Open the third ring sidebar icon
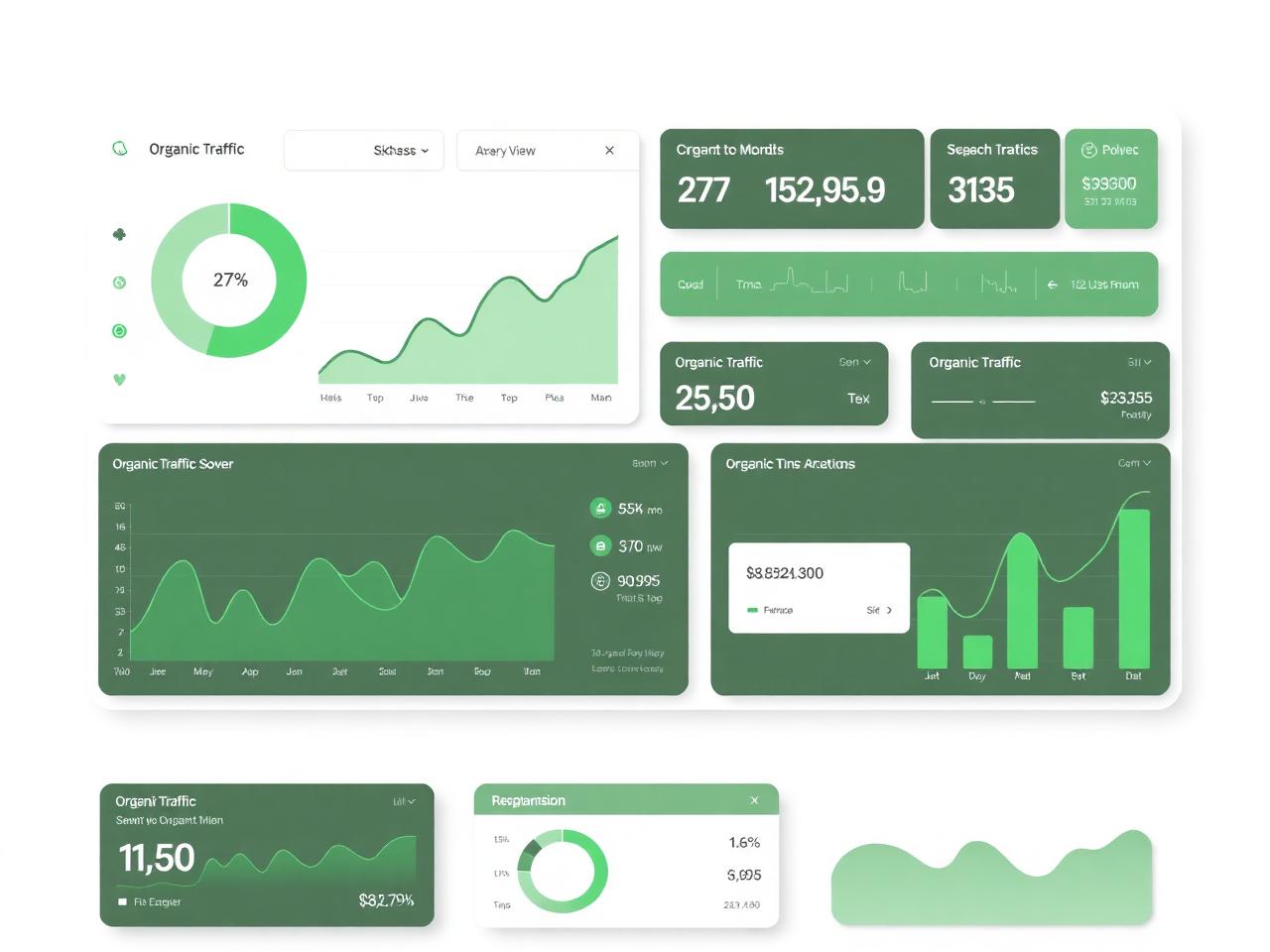Viewport: 1270px width, 952px height. (120, 331)
